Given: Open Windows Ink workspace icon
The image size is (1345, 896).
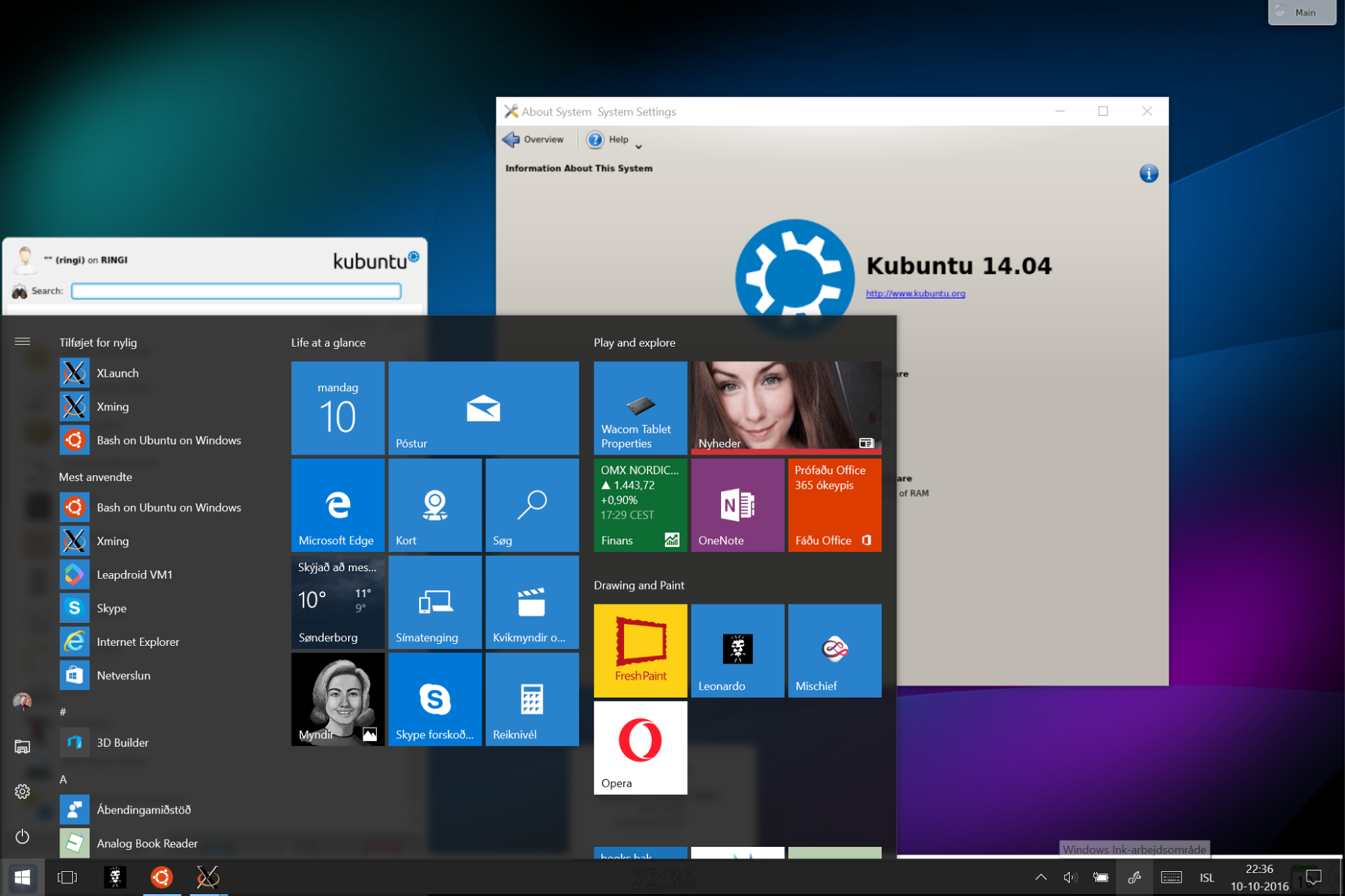Looking at the screenshot, I should [x=1134, y=877].
